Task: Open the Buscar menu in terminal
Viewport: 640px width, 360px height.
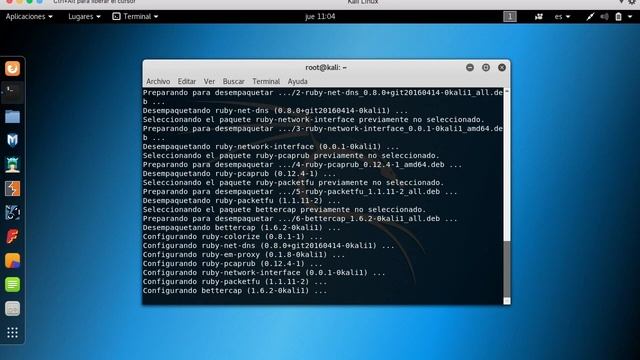Action: point(233,81)
